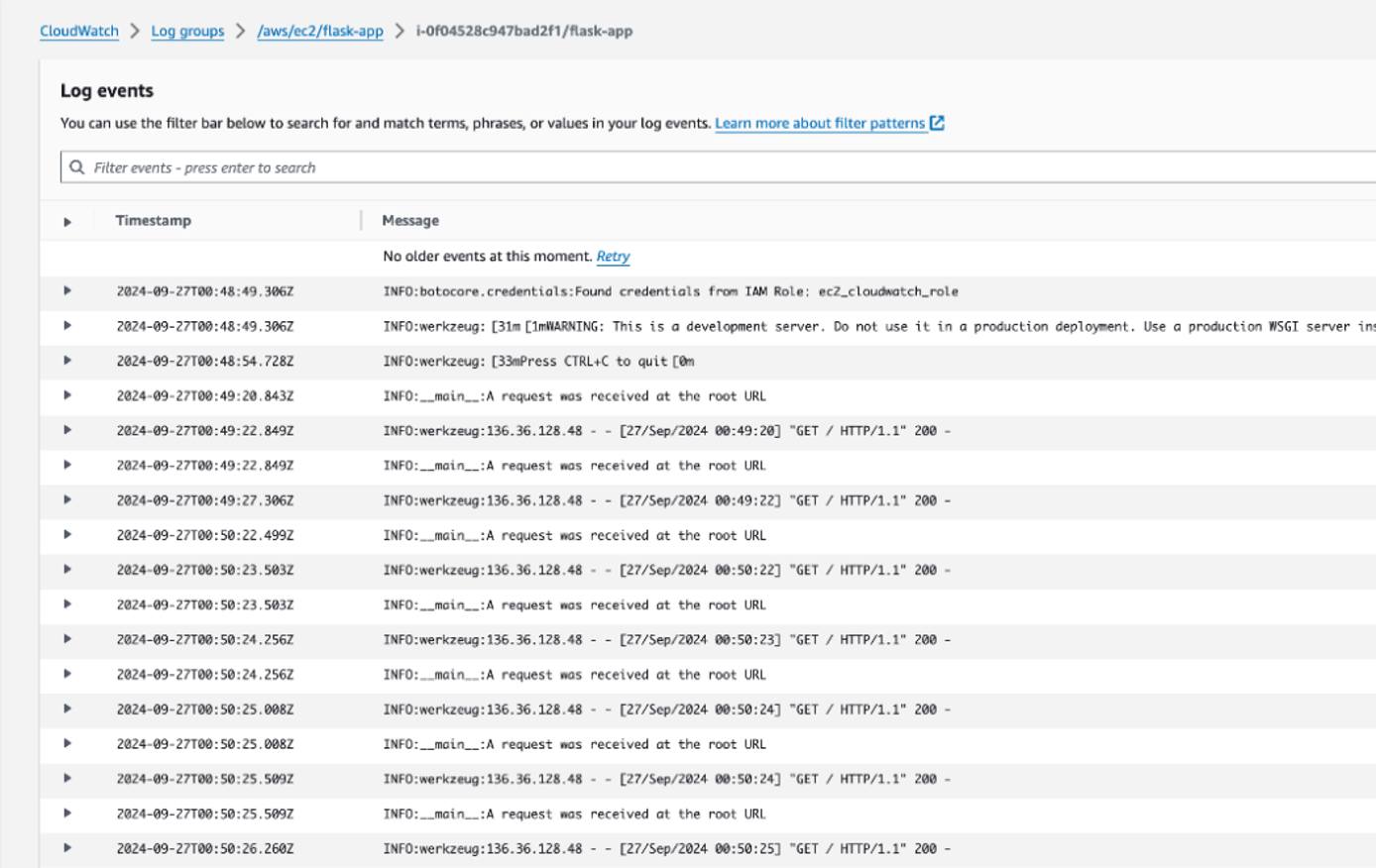Click the search magnifier icon in filter bar
Image resolution: width=1376 pixels, height=868 pixels.
[x=77, y=166]
